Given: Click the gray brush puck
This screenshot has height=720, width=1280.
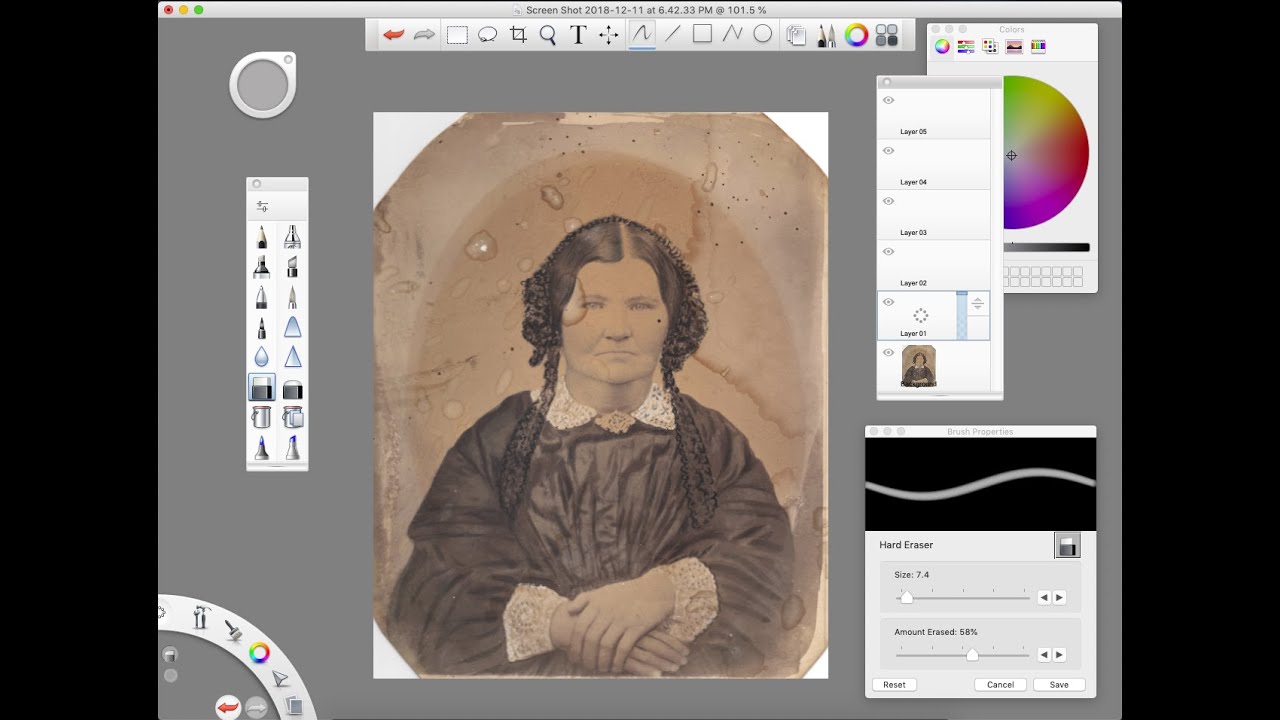Looking at the screenshot, I should coord(263,86).
